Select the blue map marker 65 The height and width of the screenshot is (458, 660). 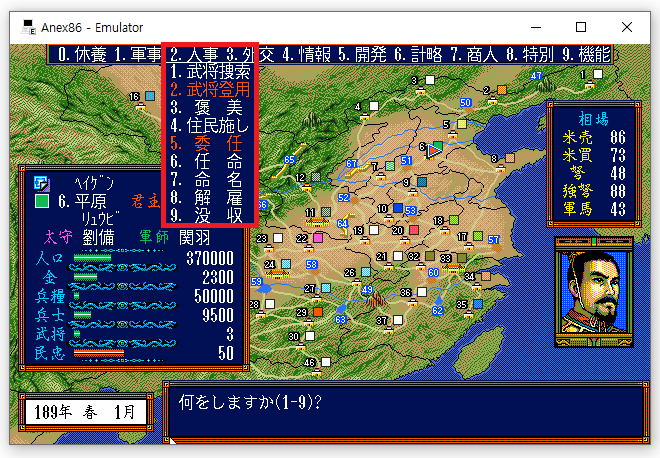[x=289, y=160]
